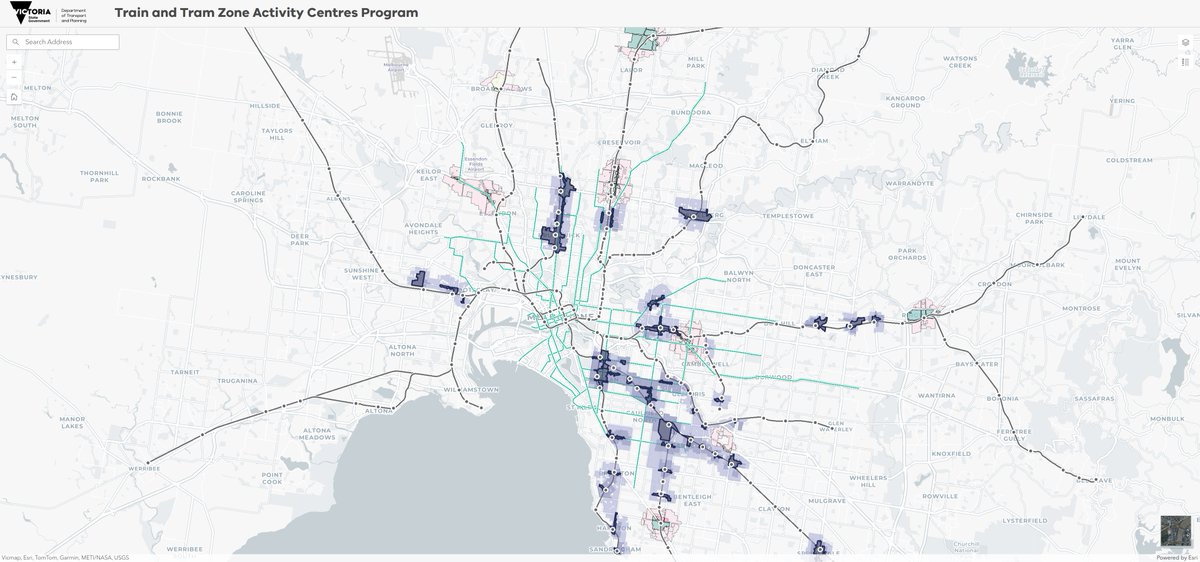1200x562 pixels.
Task: Open the map layers list
Action: point(1186,43)
